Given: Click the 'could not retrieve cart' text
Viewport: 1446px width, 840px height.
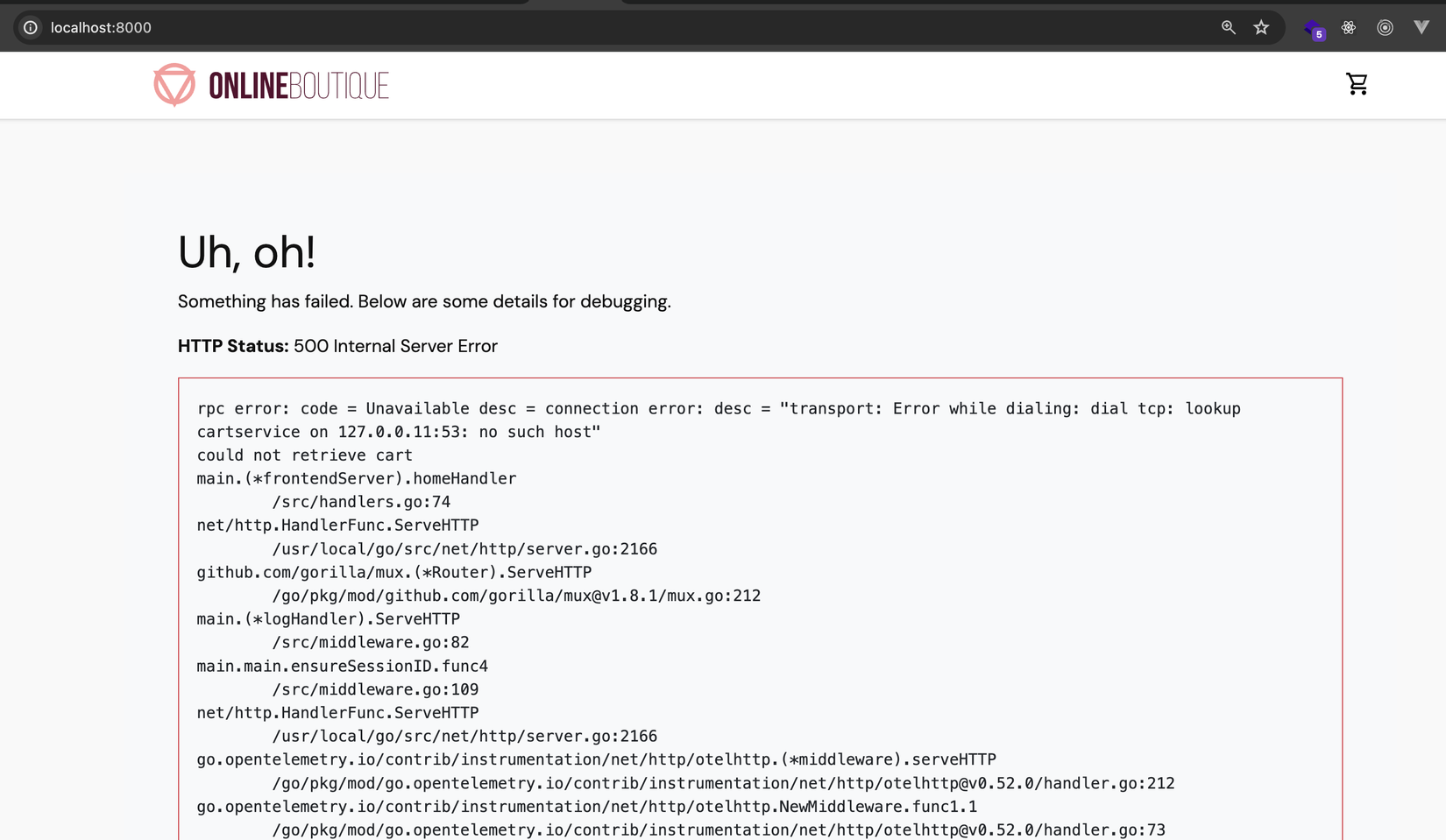Looking at the screenshot, I should tap(303, 455).
